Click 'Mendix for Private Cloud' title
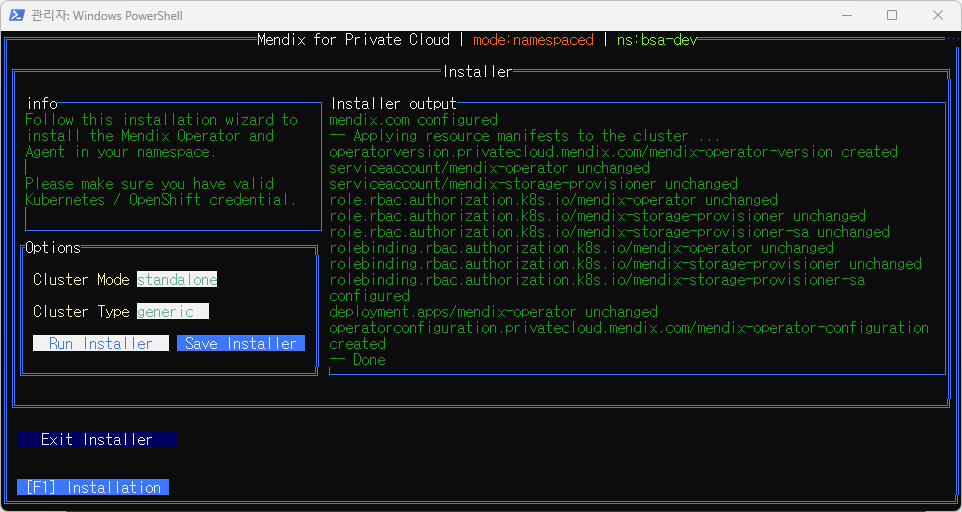 (x=353, y=40)
